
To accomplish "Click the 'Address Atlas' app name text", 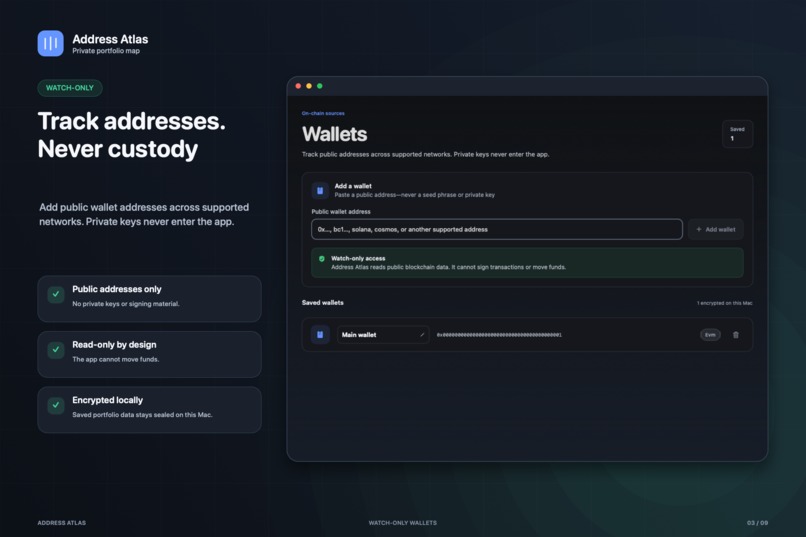I will coord(110,39).
